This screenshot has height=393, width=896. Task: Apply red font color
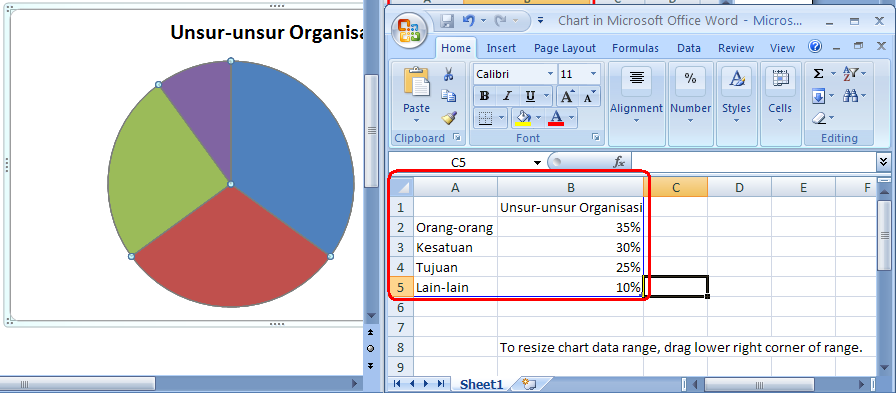[x=555, y=118]
